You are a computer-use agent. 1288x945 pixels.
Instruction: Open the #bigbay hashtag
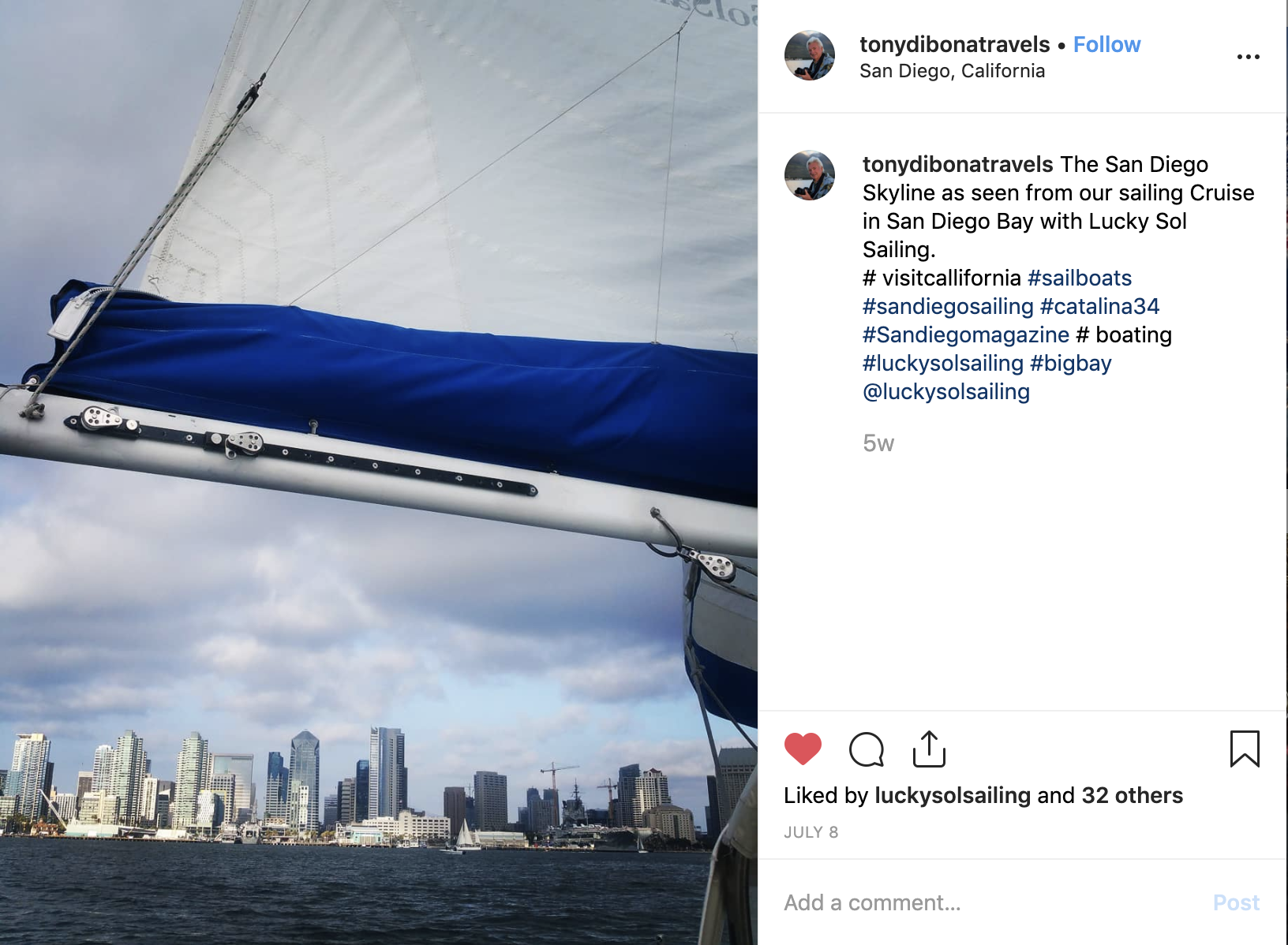1070,363
